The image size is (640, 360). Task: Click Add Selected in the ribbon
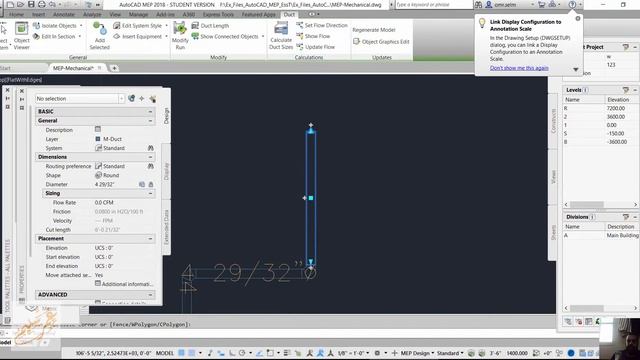click(100, 36)
